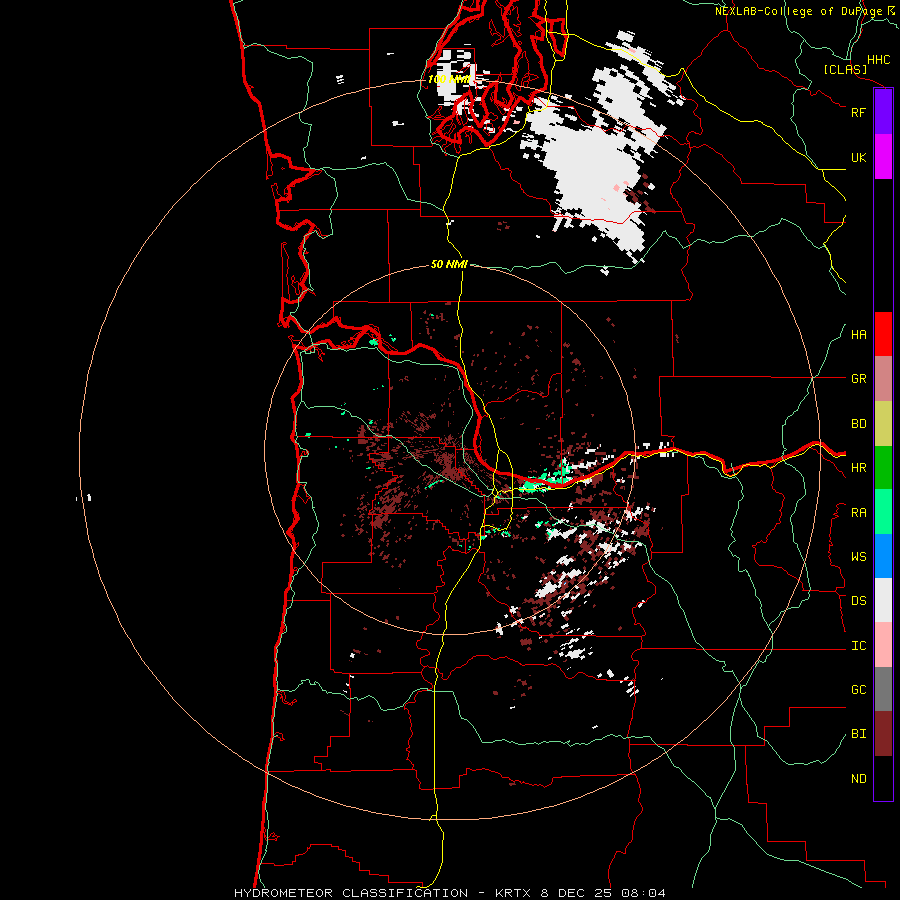This screenshot has height=900, width=900.
Task: Click the GR legend color block
Action: click(883, 379)
